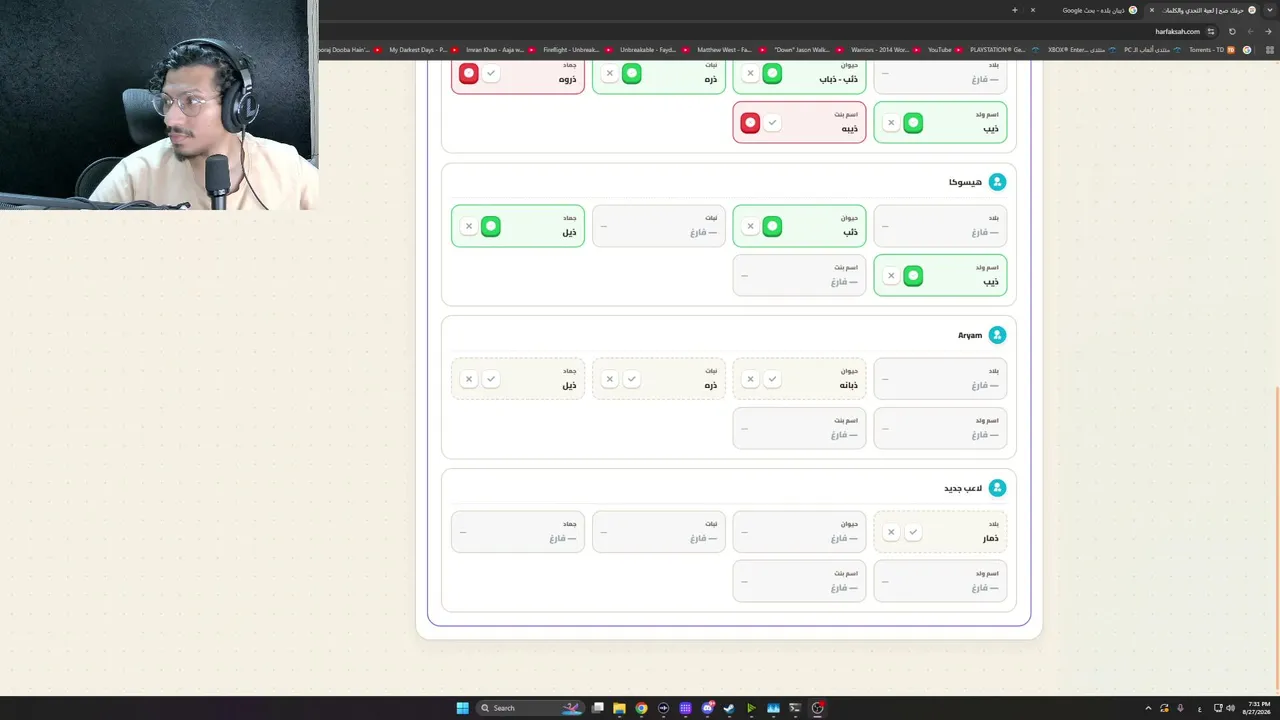Approve the ذيبه girl-name answer with the checkmark
The height and width of the screenshot is (720, 1280).
tap(772, 122)
